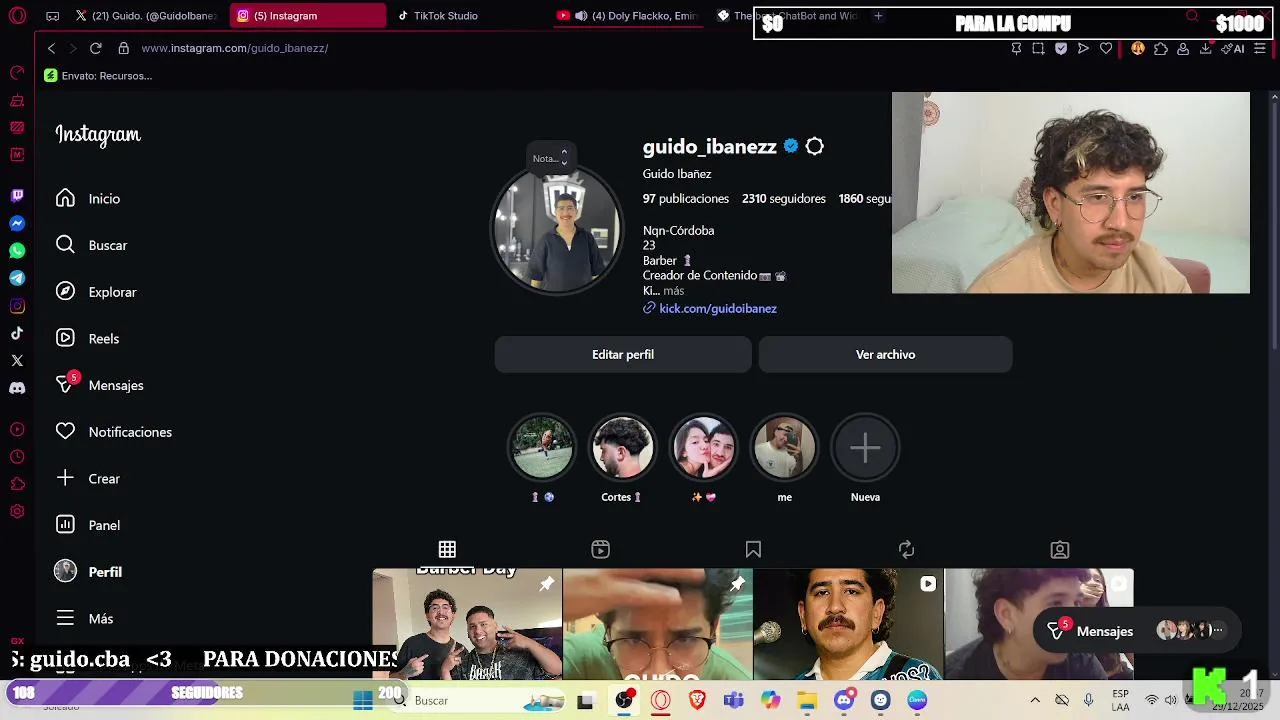Open the 'me' story highlight
Image resolution: width=1280 pixels, height=720 pixels.
(784, 447)
